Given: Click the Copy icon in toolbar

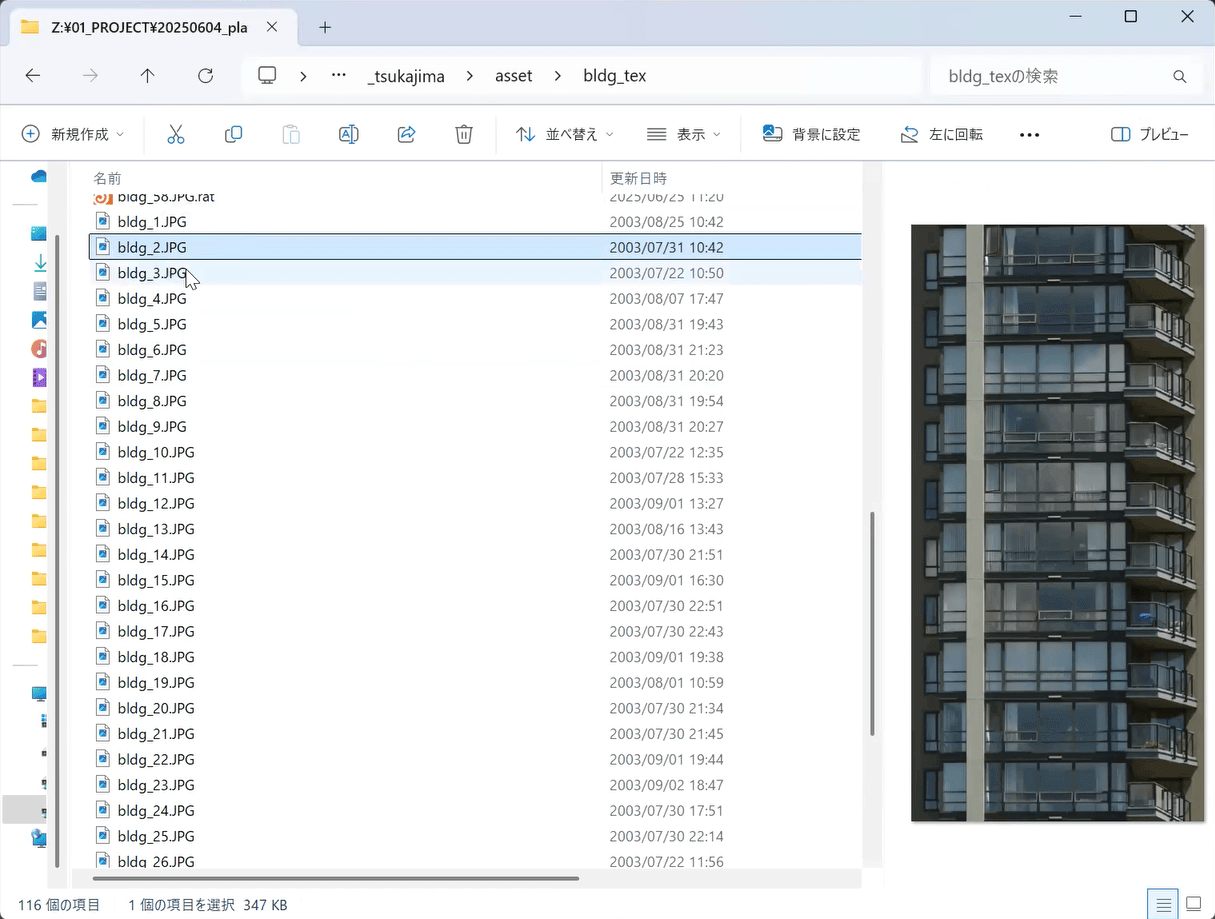Looking at the screenshot, I should coord(234,134).
